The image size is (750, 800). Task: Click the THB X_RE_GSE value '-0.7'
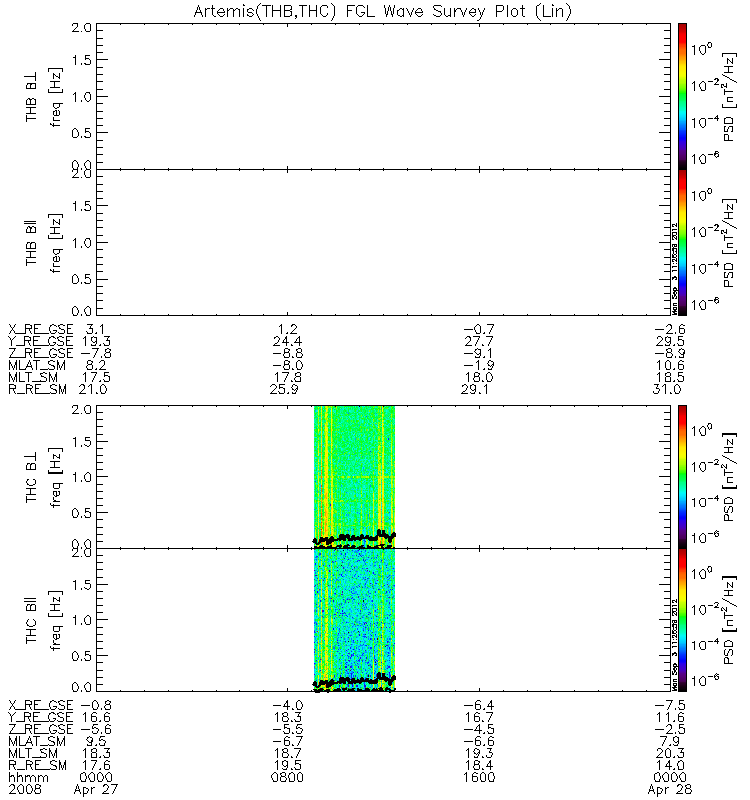point(479,329)
